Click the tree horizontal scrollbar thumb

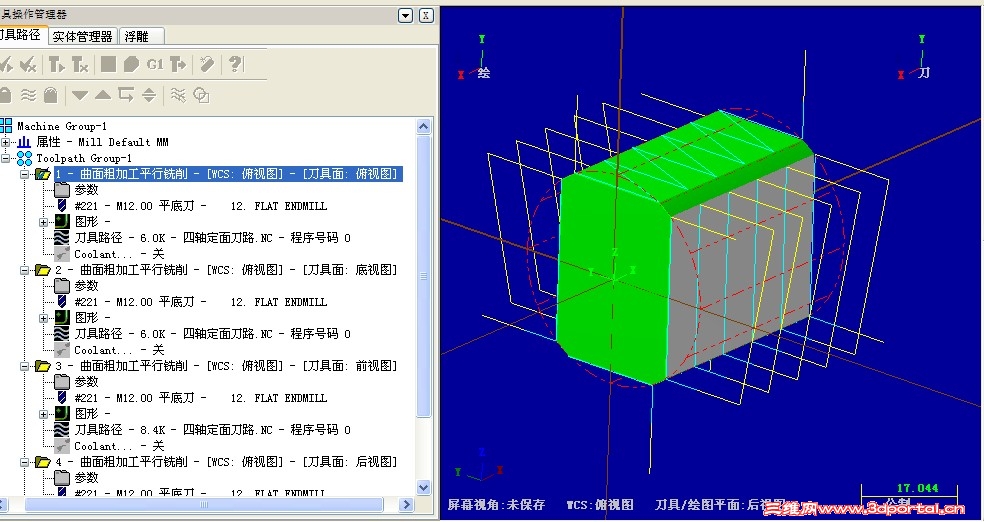(203, 504)
